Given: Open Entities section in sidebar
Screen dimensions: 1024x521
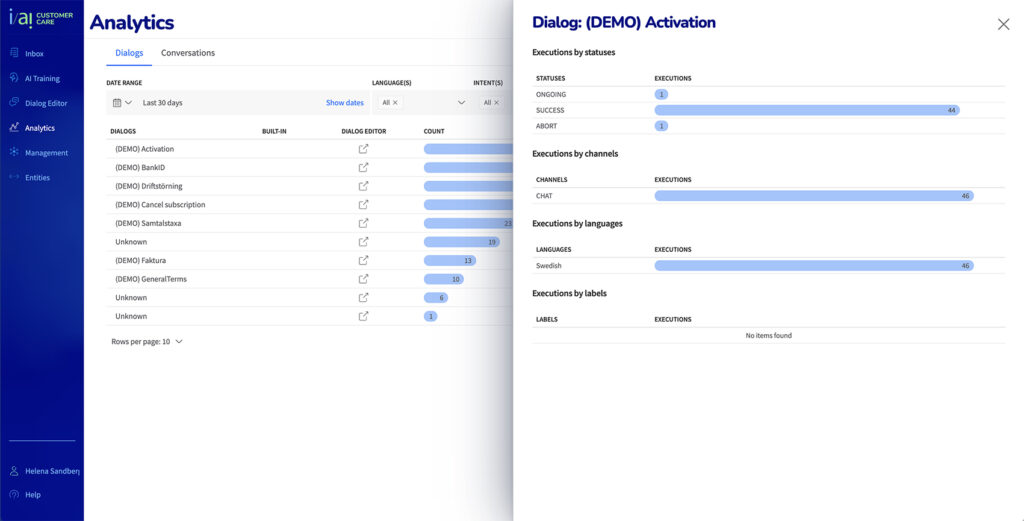Looking at the screenshot, I should pyautogui.click(x=37, y=178).
